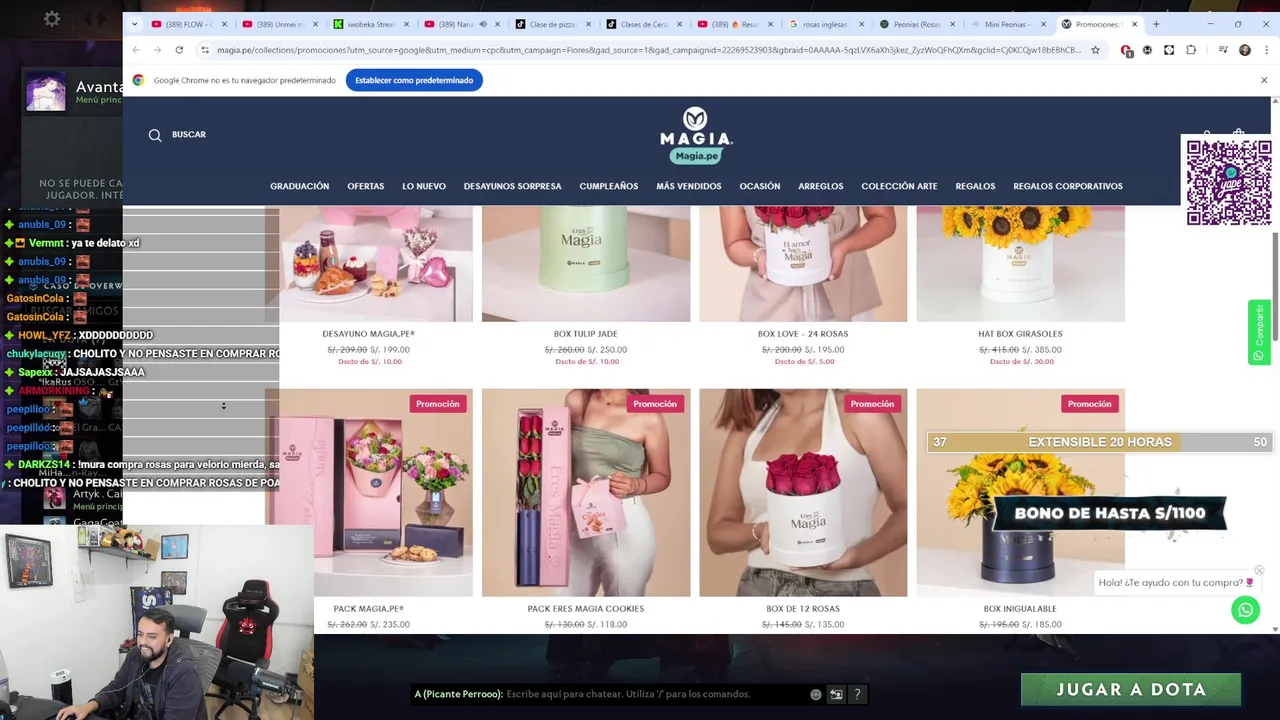Image resolution: width=1280 pixels, height=720 pixels.
Task: Open the Magia.pe logo home link
Action: (x=696, y=135)
